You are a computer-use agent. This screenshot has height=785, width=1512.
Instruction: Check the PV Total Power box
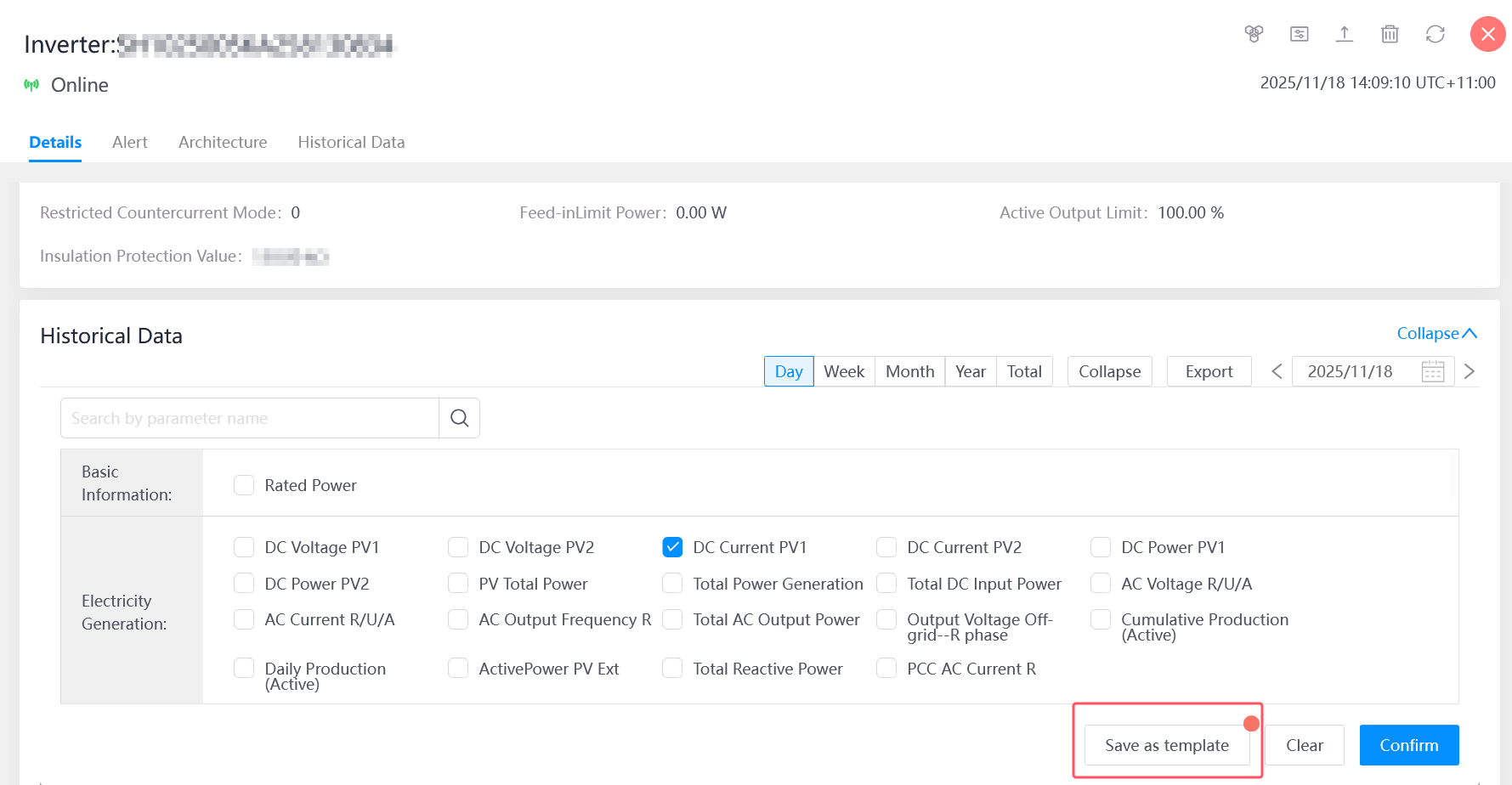click(458, 584)
